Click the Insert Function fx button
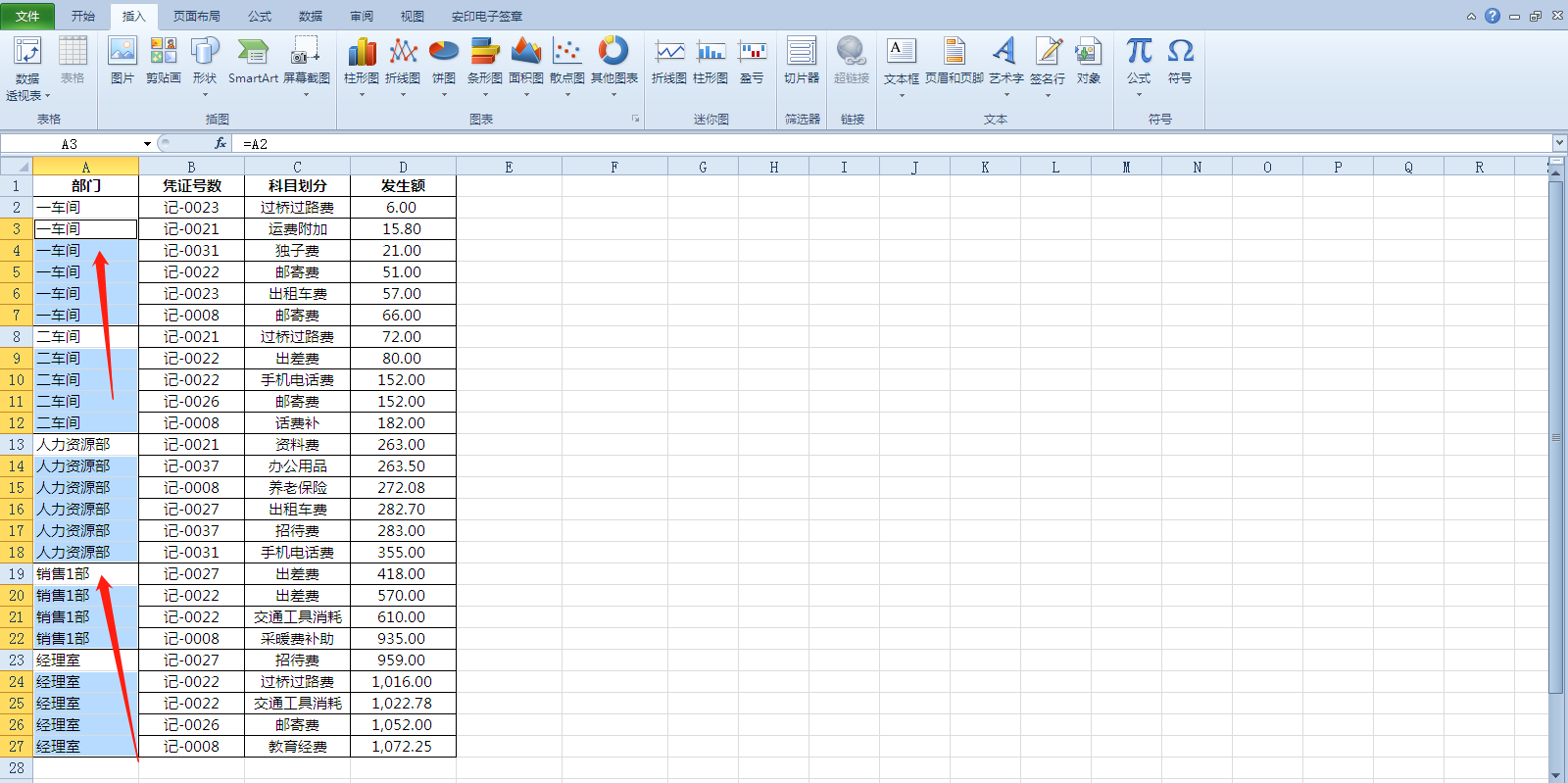Image resolution: width=1568 pixels, height=783 pixels. click(x=220, y=143)
